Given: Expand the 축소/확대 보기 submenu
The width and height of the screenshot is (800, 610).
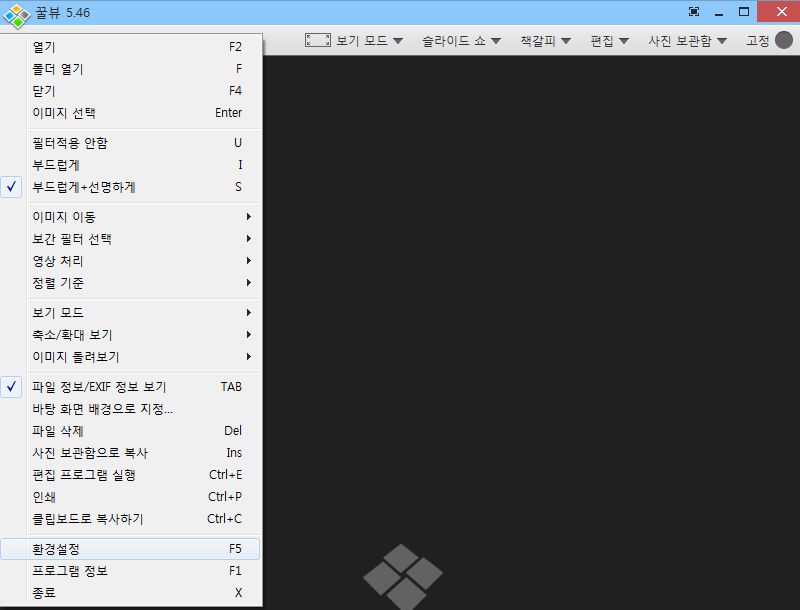Looking at the screenshot, I should point(131,335).
